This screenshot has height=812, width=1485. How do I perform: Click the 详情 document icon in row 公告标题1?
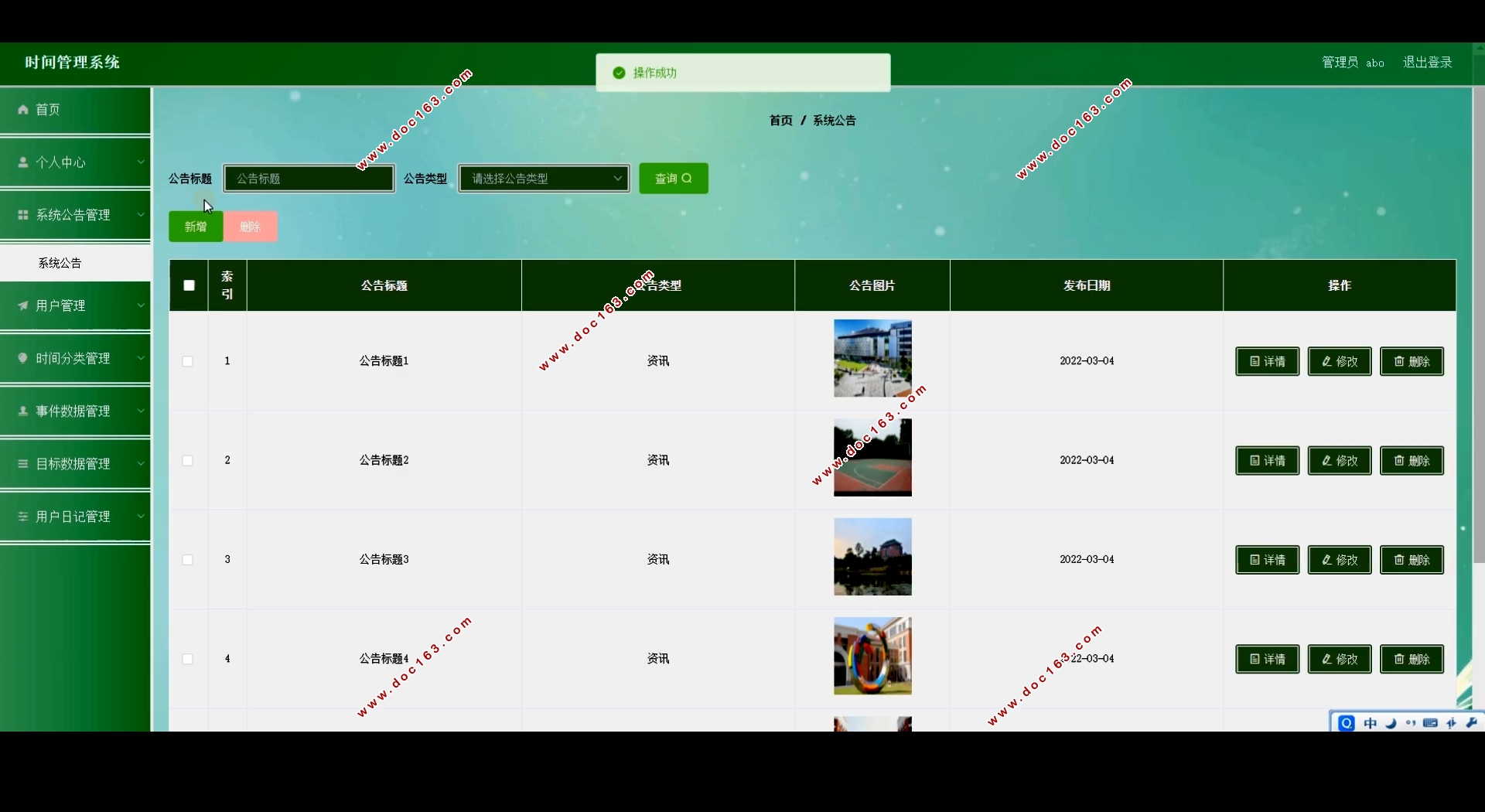[1255, 361]
